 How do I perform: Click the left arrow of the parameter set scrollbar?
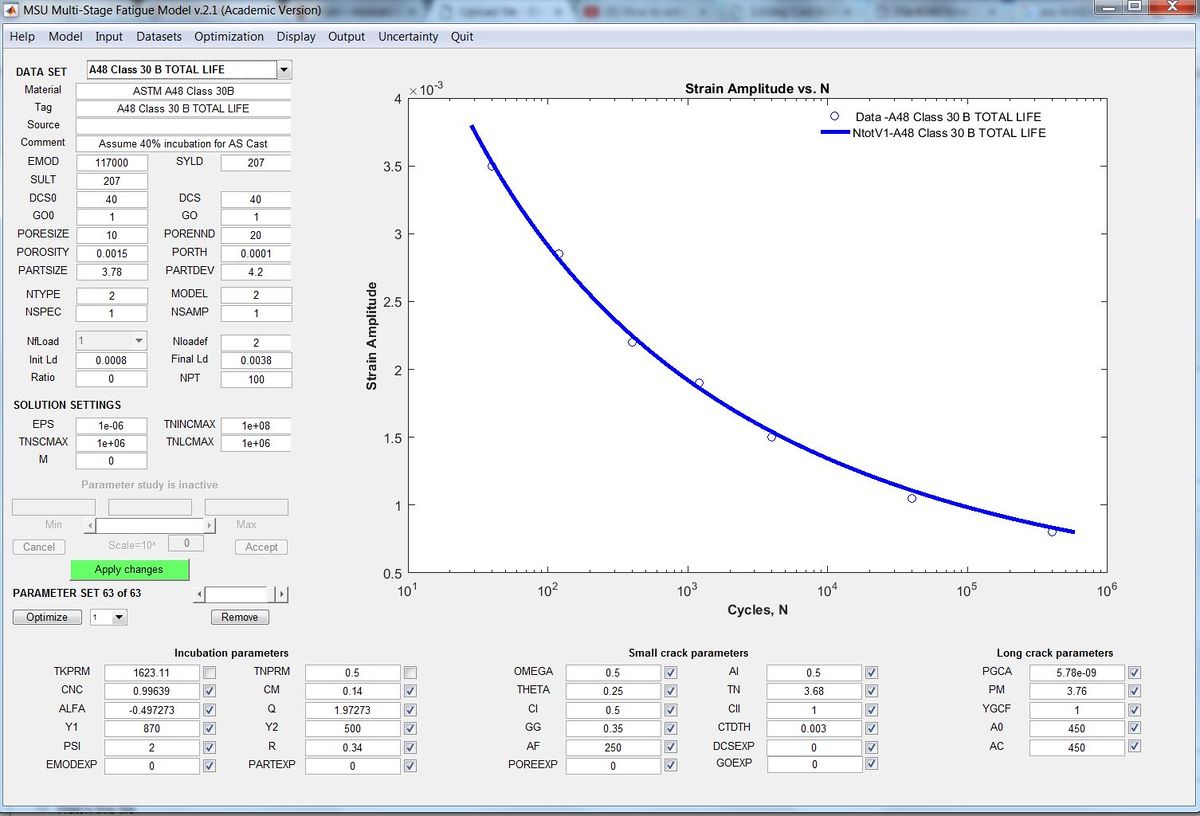coord(198,595)
